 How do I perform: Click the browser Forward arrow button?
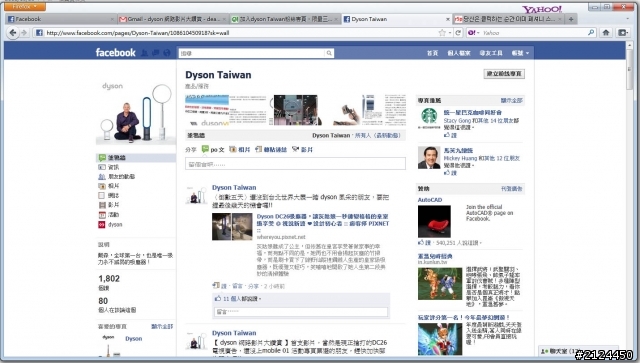pyautogui.click(x=24, y=33)
